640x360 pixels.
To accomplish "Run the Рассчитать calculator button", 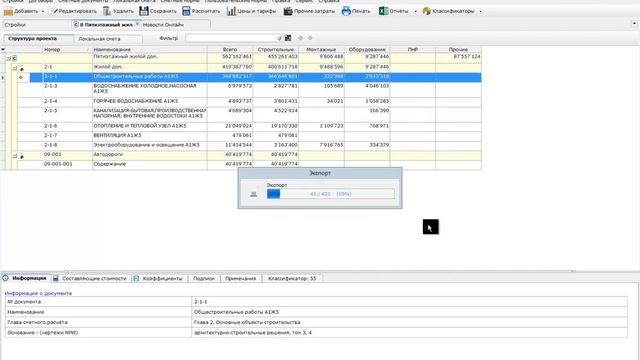I will click(x=201, y=11).
